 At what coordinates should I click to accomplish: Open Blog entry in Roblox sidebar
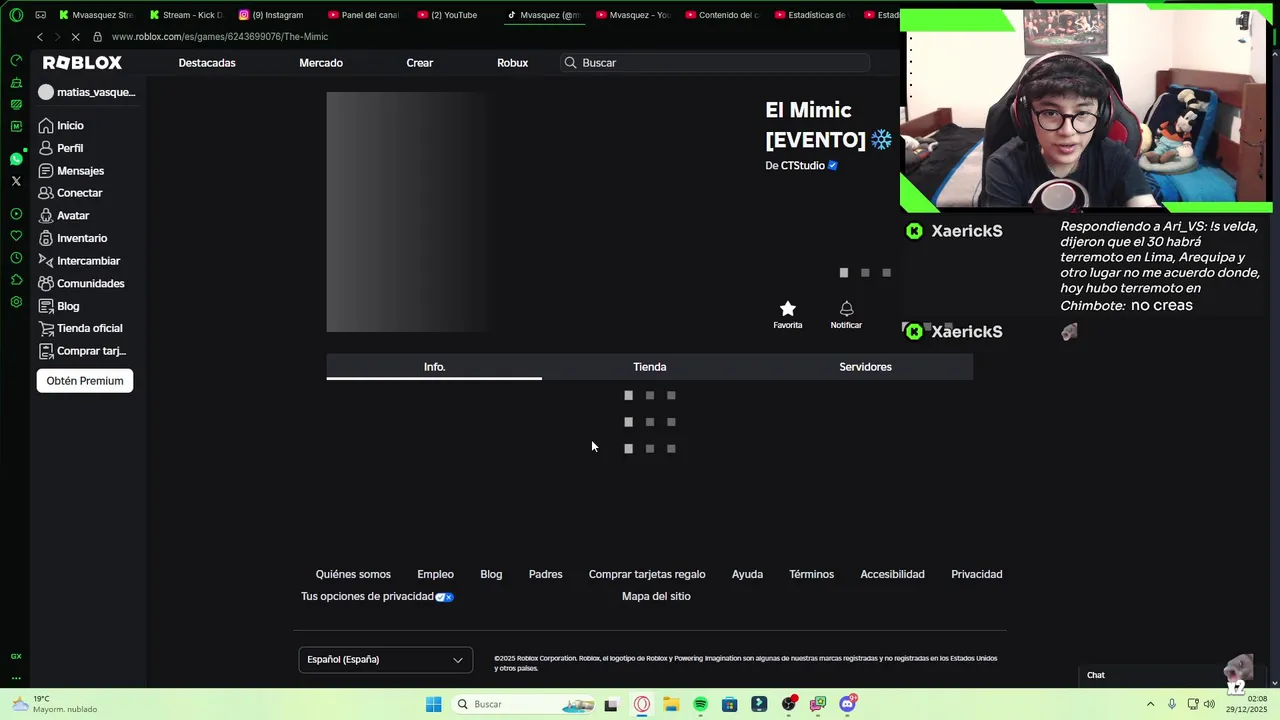click(58, 306)
